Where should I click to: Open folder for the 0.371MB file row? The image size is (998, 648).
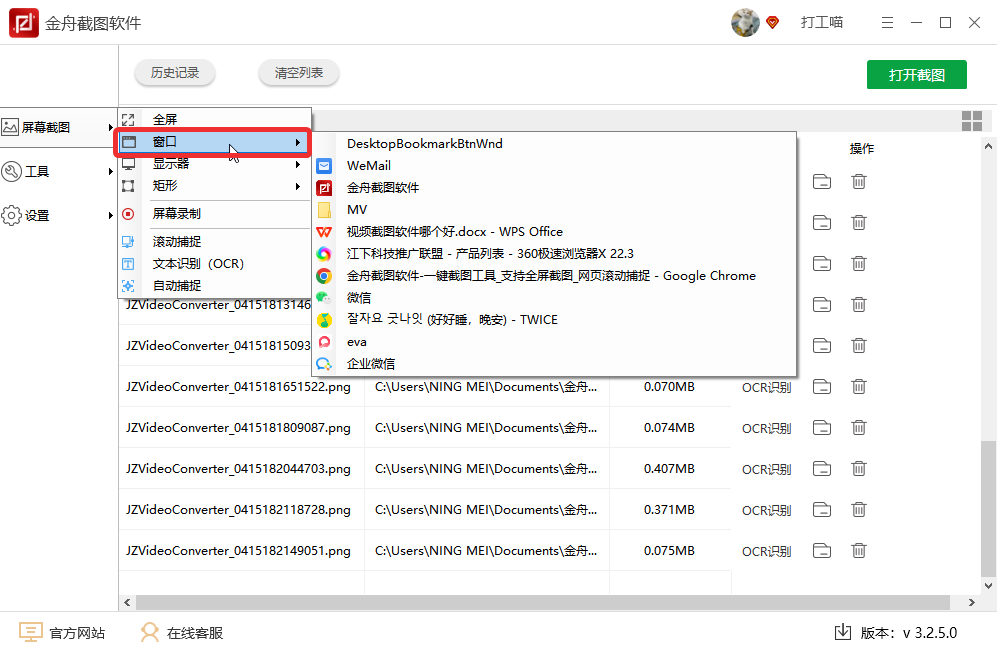(822, 510)
